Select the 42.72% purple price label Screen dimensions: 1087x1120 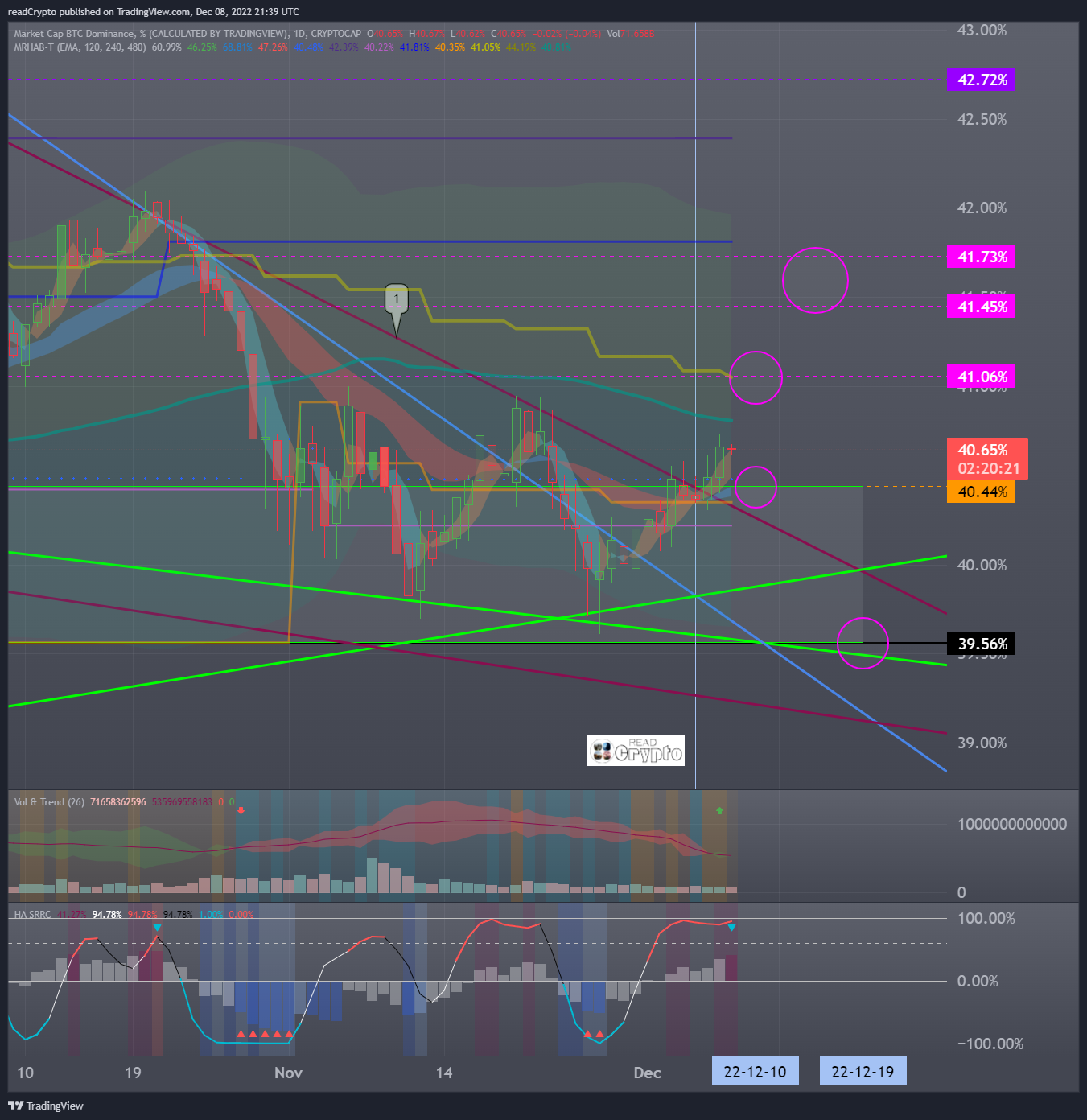[981, 80]
